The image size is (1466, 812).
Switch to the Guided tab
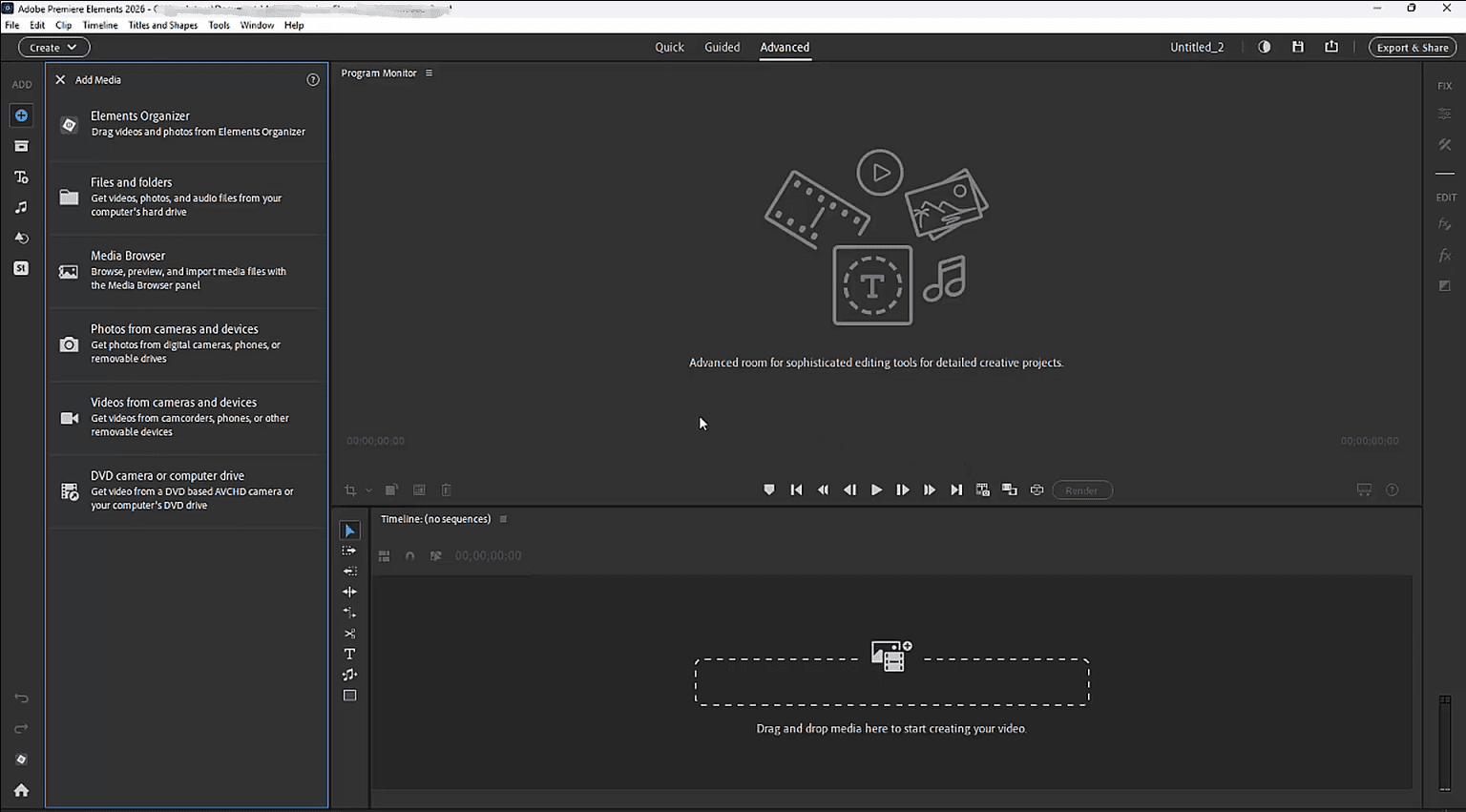pyautogui.click(x=722, y=47)
